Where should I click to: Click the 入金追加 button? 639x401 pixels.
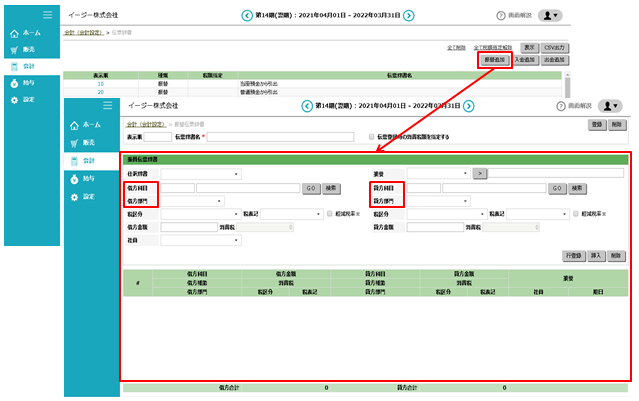click(526, 60)
